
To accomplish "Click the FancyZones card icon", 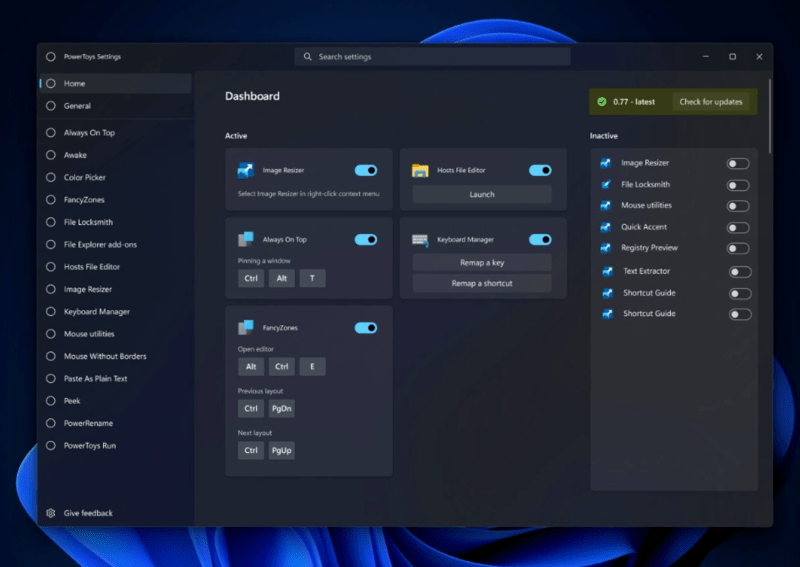I will 245,328.
